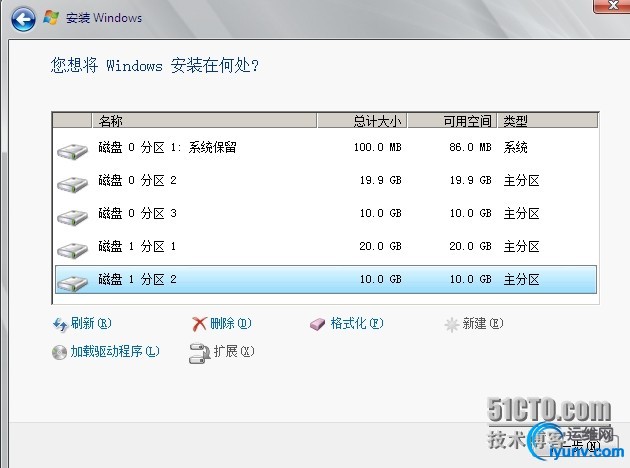
Task: Click drive icon of 磁盘 1 分区 2
Action: (x=72, y=284)
